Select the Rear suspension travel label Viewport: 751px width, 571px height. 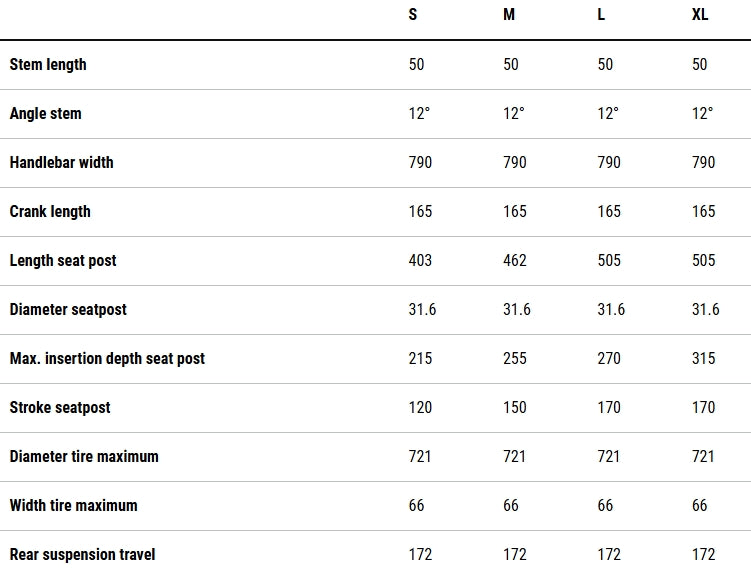[82, 555]
